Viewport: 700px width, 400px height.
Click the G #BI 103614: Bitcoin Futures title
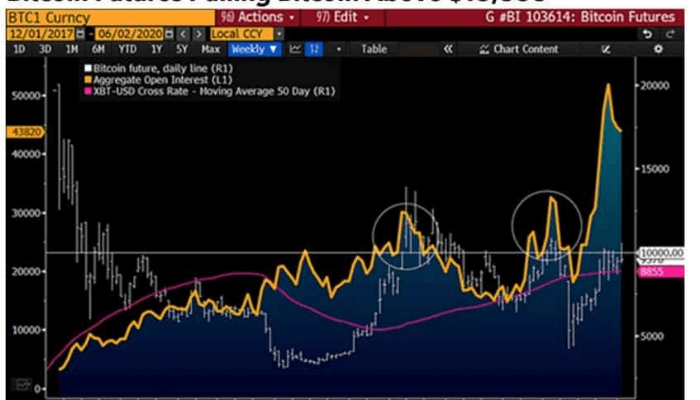click(x=580, y=18)
